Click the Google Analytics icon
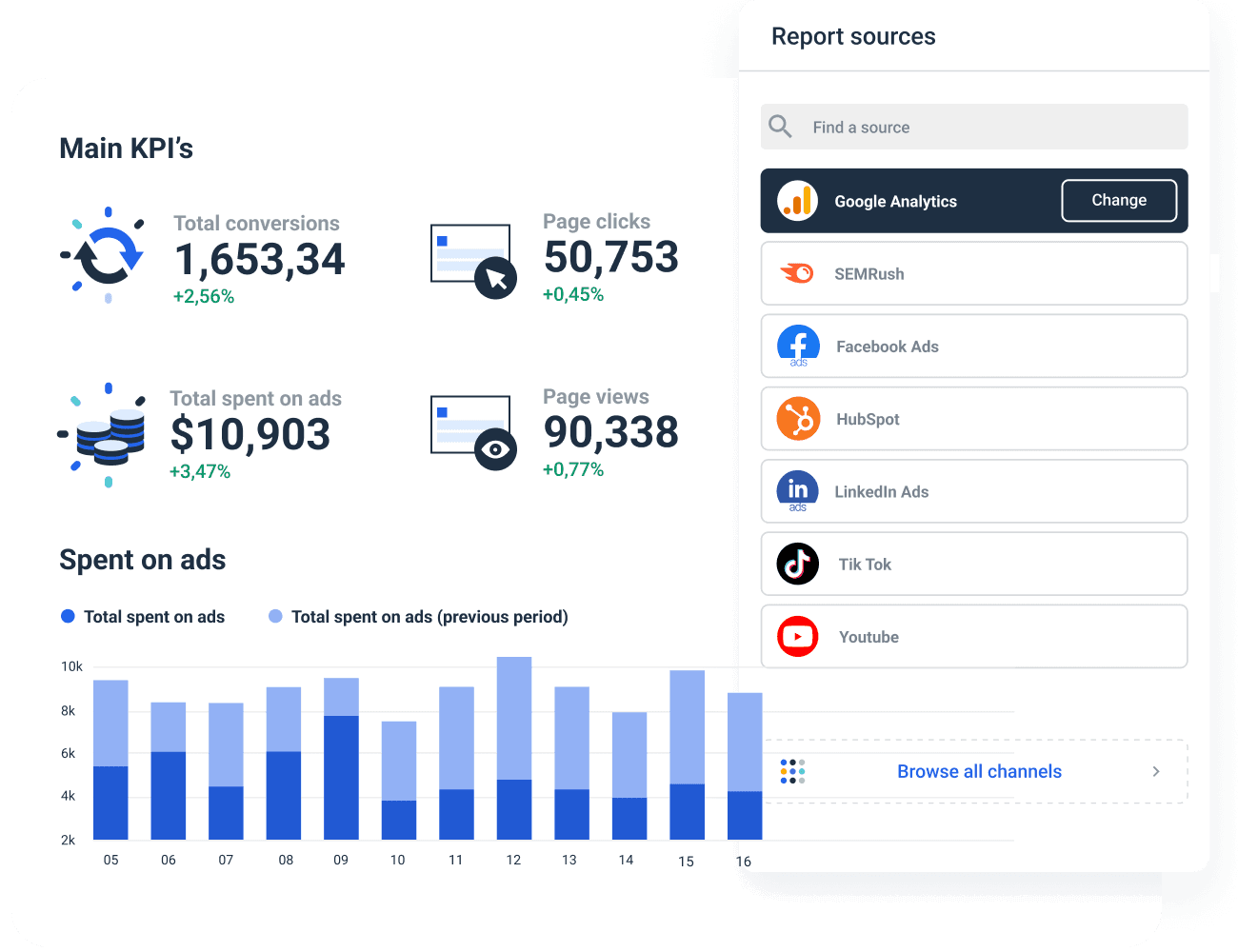The width and height of the screenshot is (1238, 952). 797,201
